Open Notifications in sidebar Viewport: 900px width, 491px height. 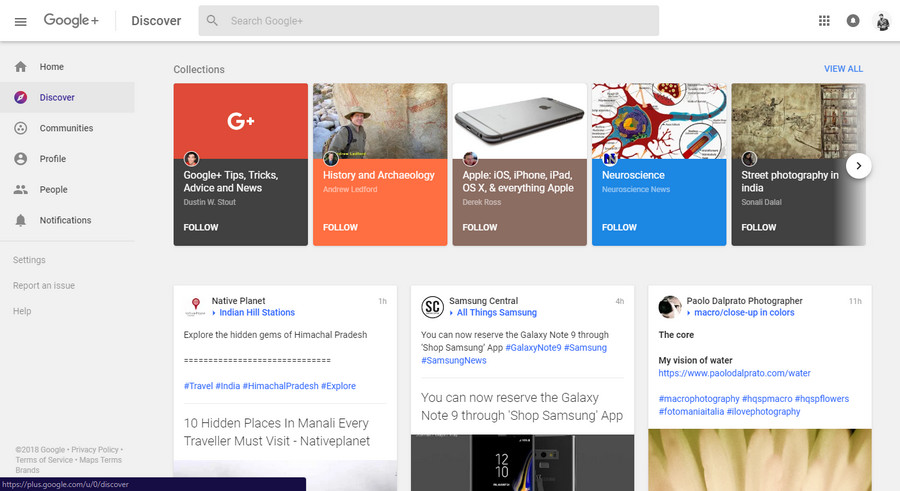tap(67, 220)
